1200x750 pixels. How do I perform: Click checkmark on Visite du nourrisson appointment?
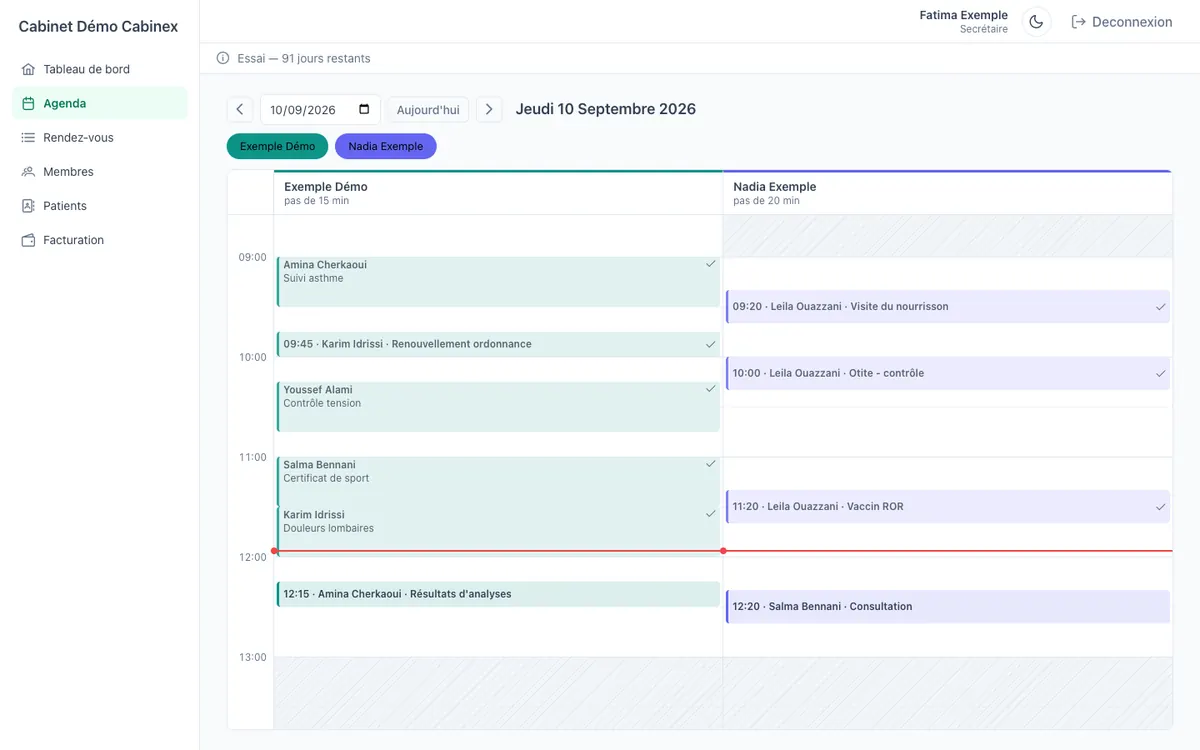(1161, 307)
